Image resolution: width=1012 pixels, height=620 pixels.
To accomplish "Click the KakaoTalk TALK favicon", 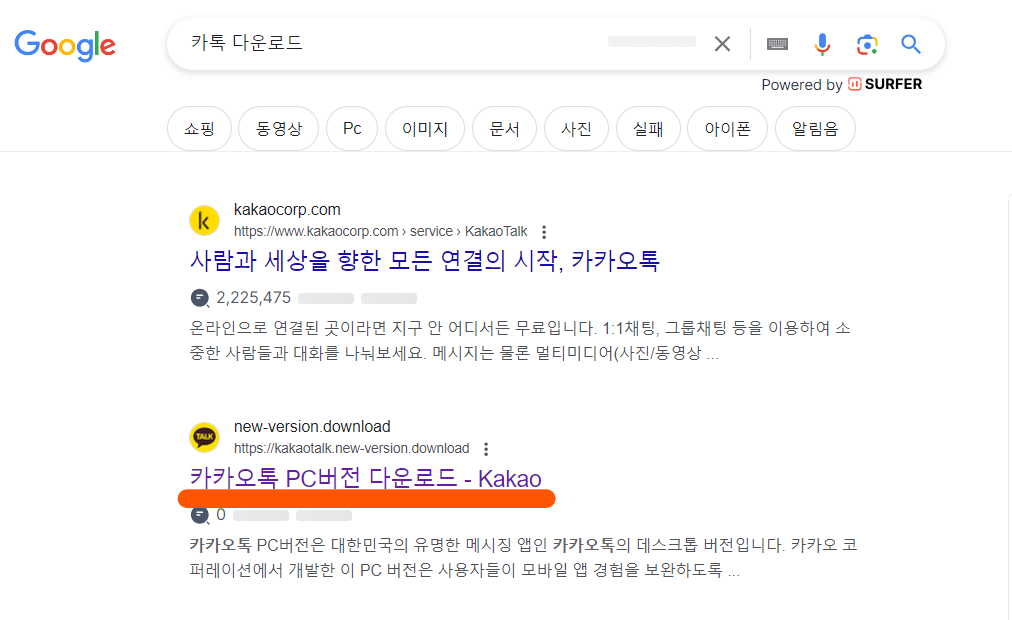I will coord(205,437).
